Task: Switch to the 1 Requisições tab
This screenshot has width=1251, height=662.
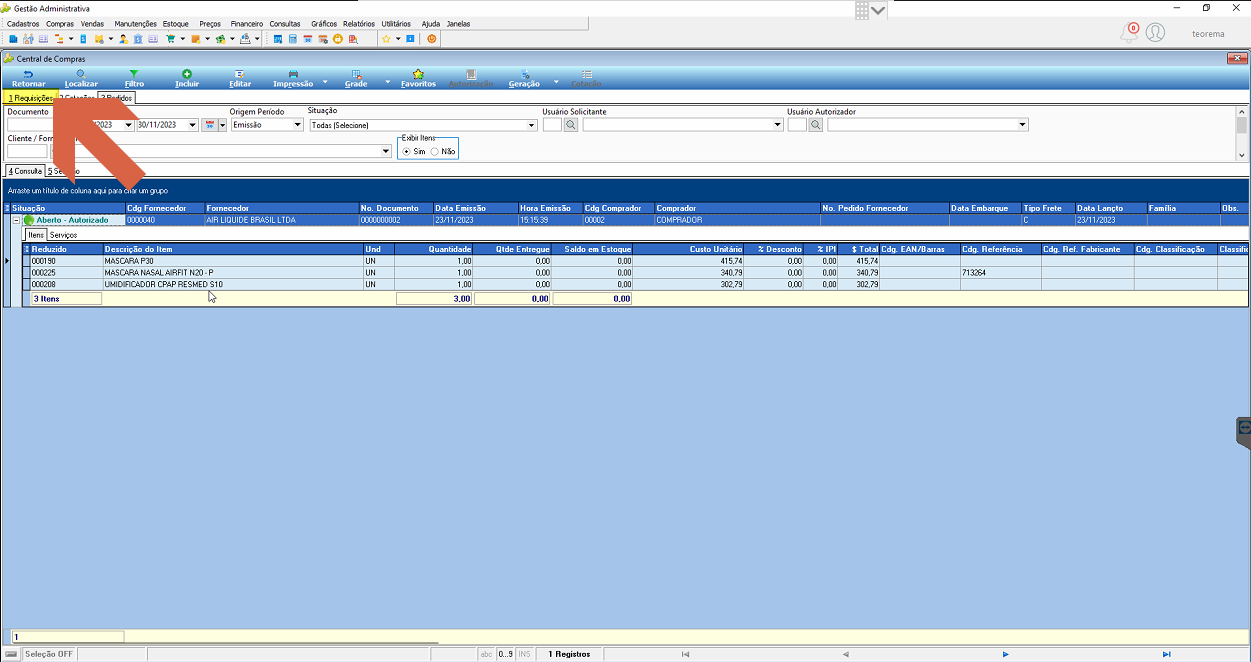Action: click(30, 98)
